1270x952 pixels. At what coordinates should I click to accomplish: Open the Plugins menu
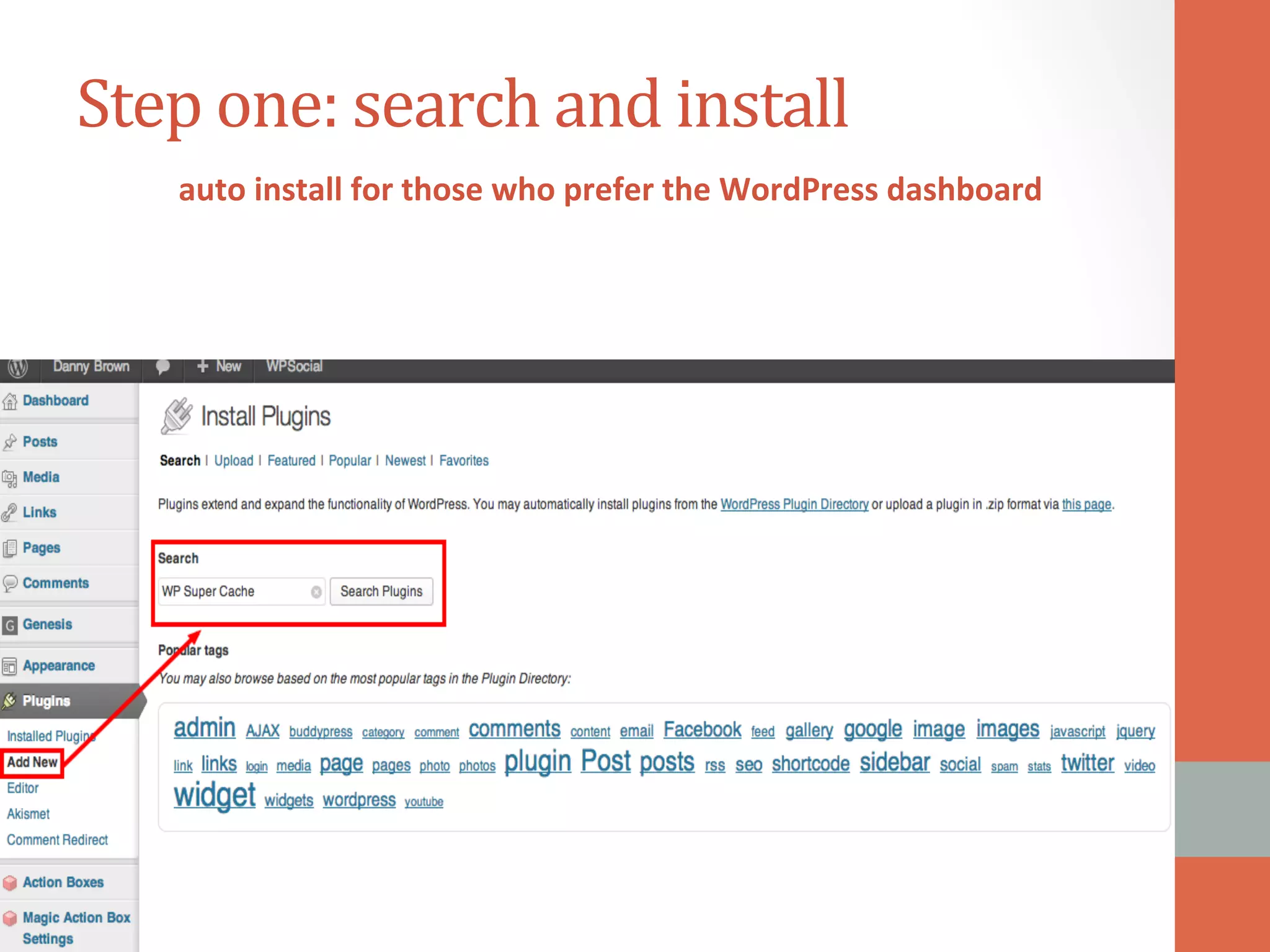coord(47,701)
